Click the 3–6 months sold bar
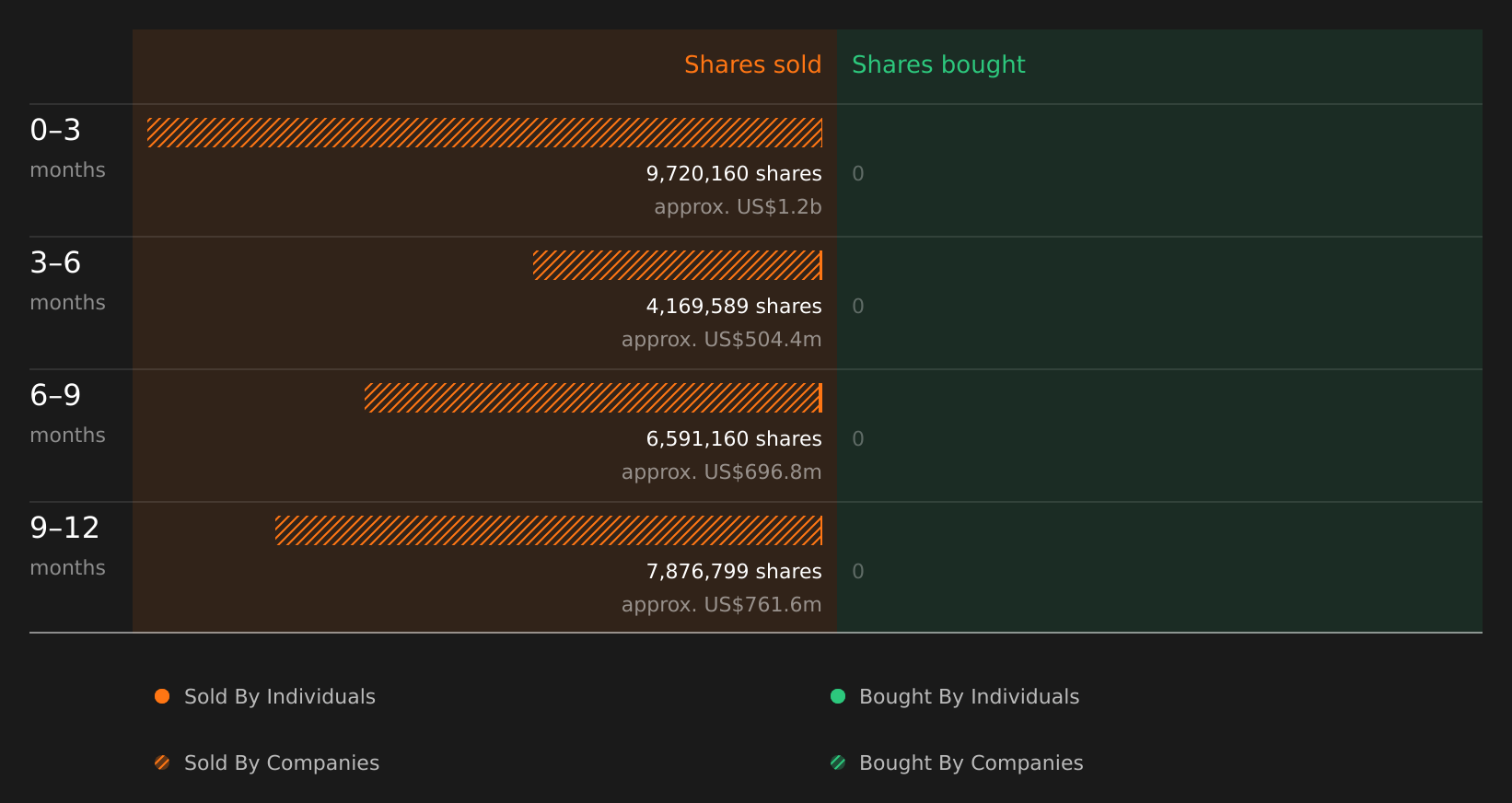 click(x=678, y=265)
